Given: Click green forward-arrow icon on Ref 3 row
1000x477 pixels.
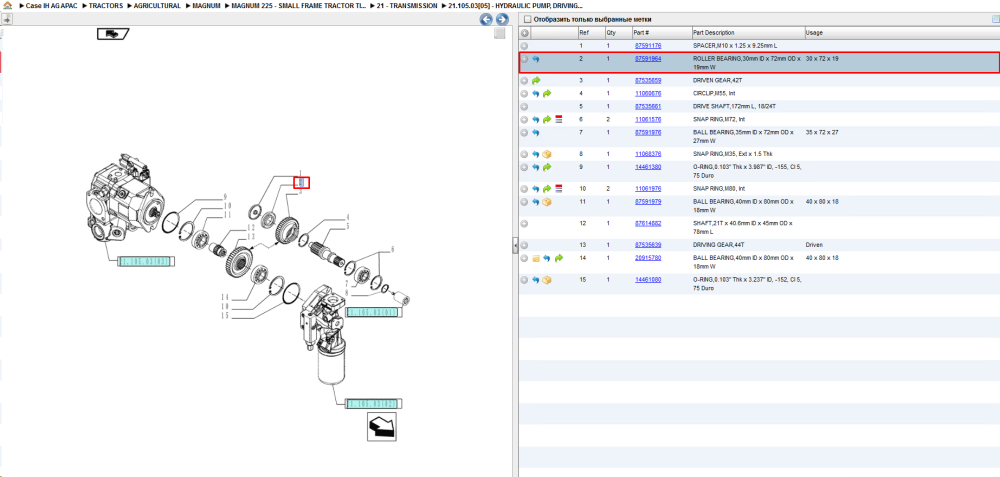Looking at the screenshot, I should (536, 81).
